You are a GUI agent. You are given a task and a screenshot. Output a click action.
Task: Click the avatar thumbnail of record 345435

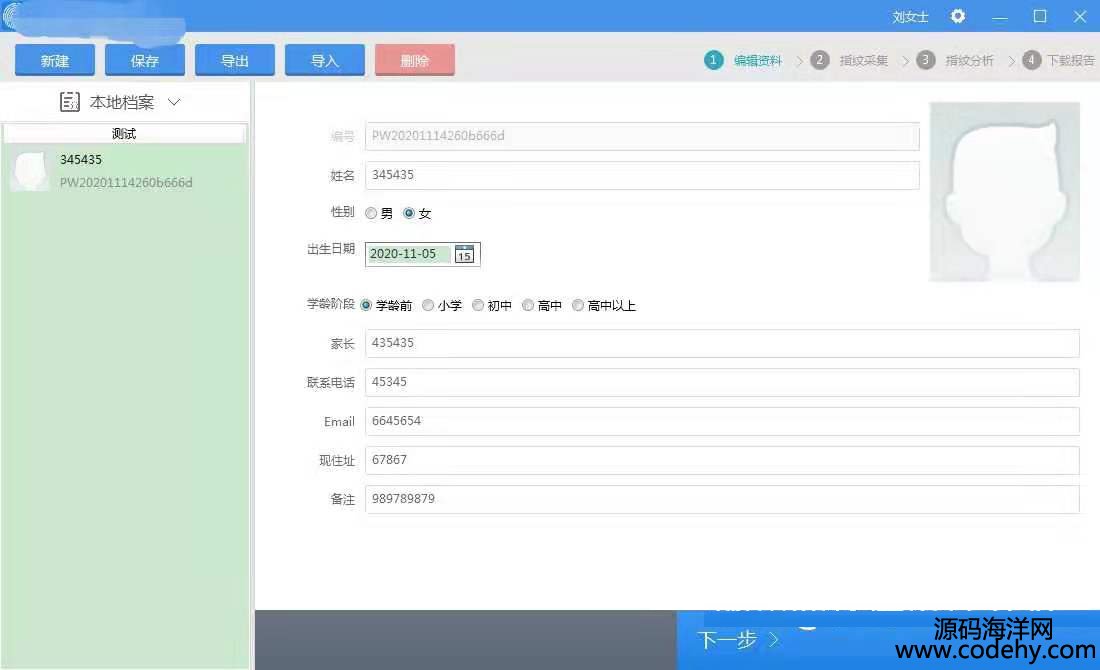coord(31,170)
